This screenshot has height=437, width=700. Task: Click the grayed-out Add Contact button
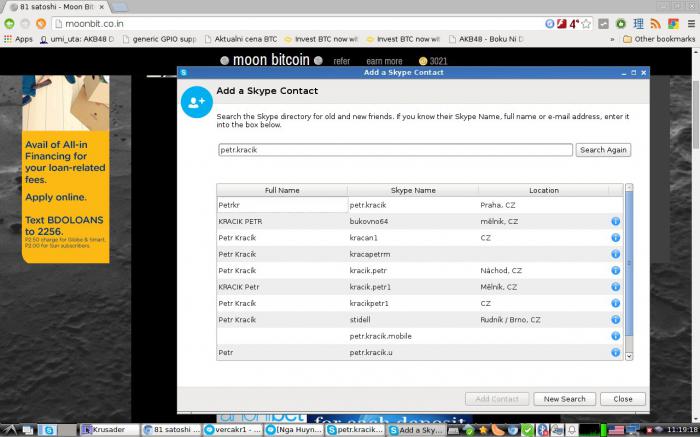point(497,399)
